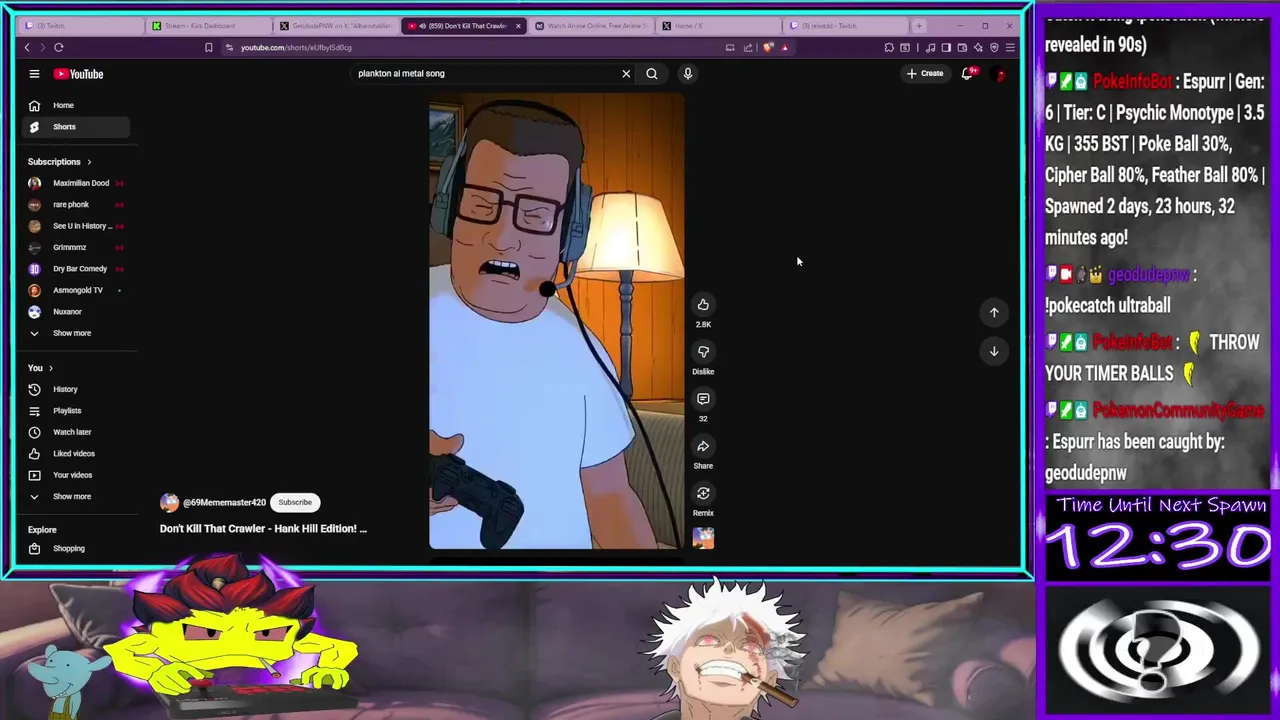
Task: Click the Short title Don't Kill That Crawler
Action: tap(263, 529)
